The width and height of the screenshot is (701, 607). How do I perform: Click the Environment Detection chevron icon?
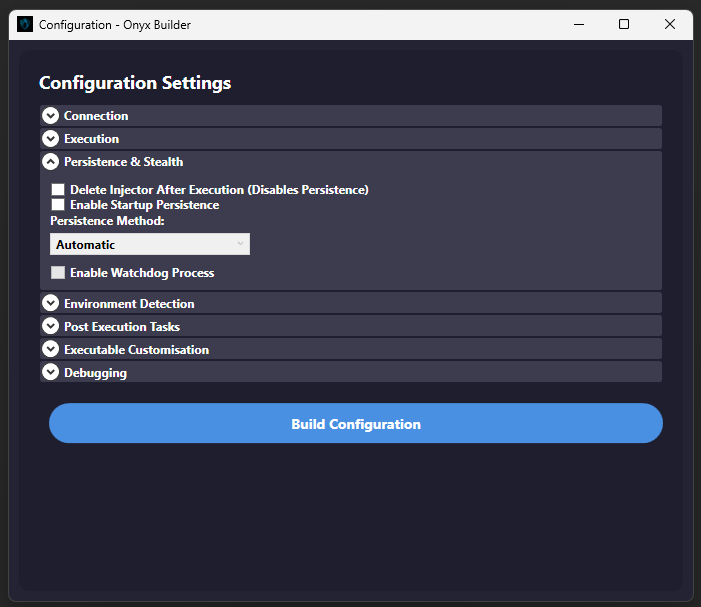point(51,303)
